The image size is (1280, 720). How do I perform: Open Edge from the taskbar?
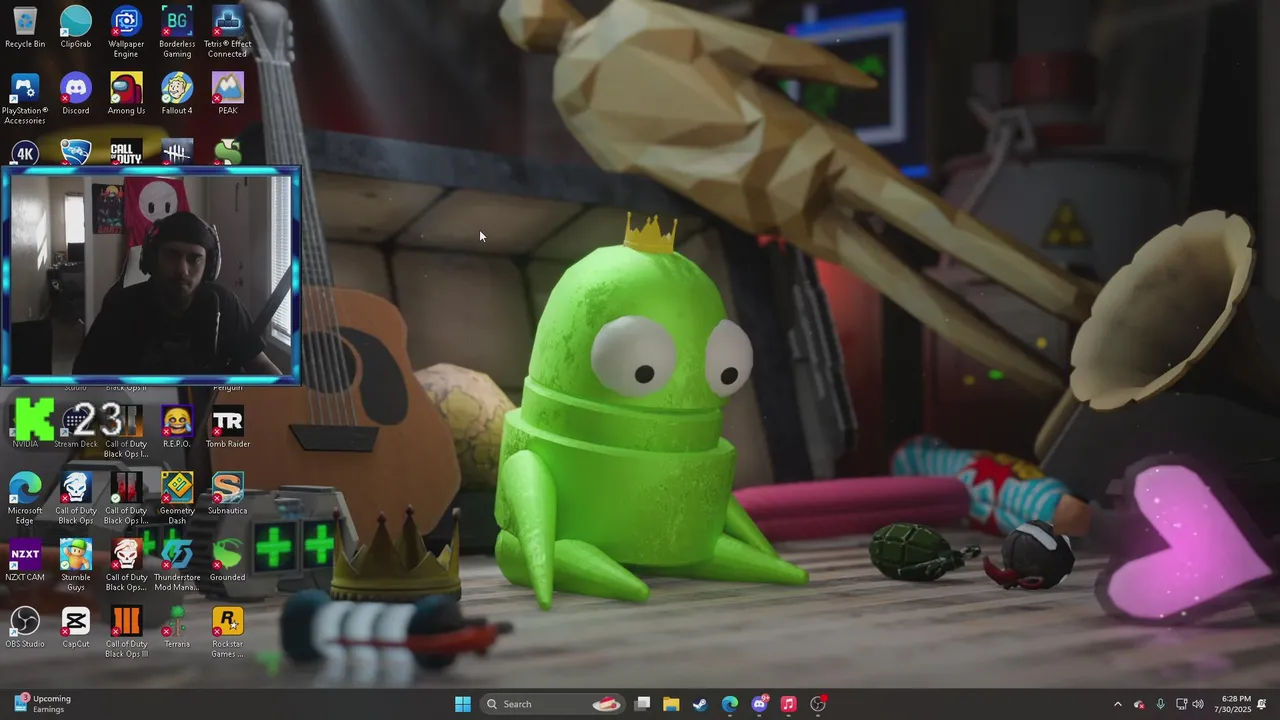tap(730, 704)
